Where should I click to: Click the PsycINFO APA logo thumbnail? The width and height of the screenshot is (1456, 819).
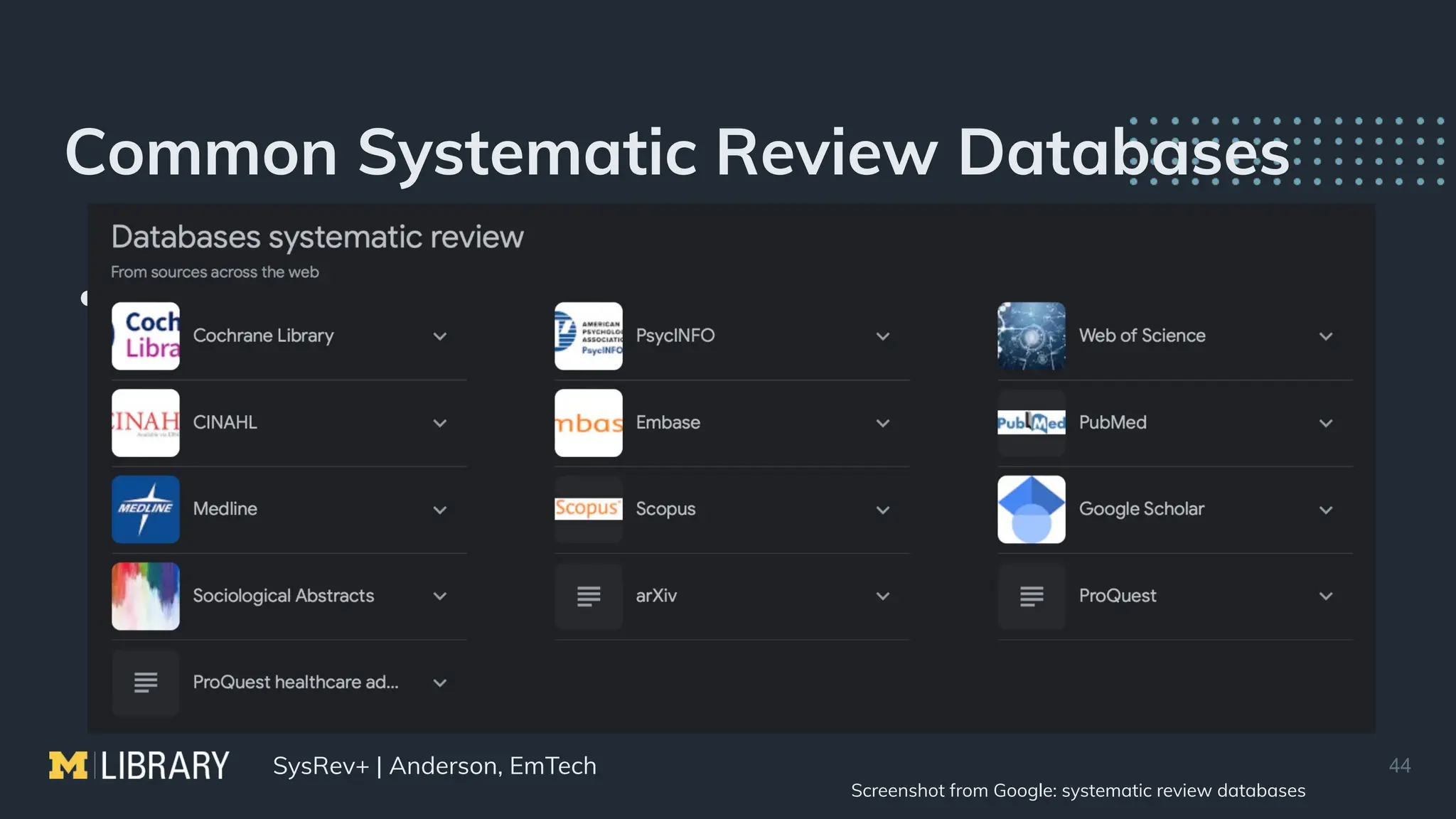588,336
